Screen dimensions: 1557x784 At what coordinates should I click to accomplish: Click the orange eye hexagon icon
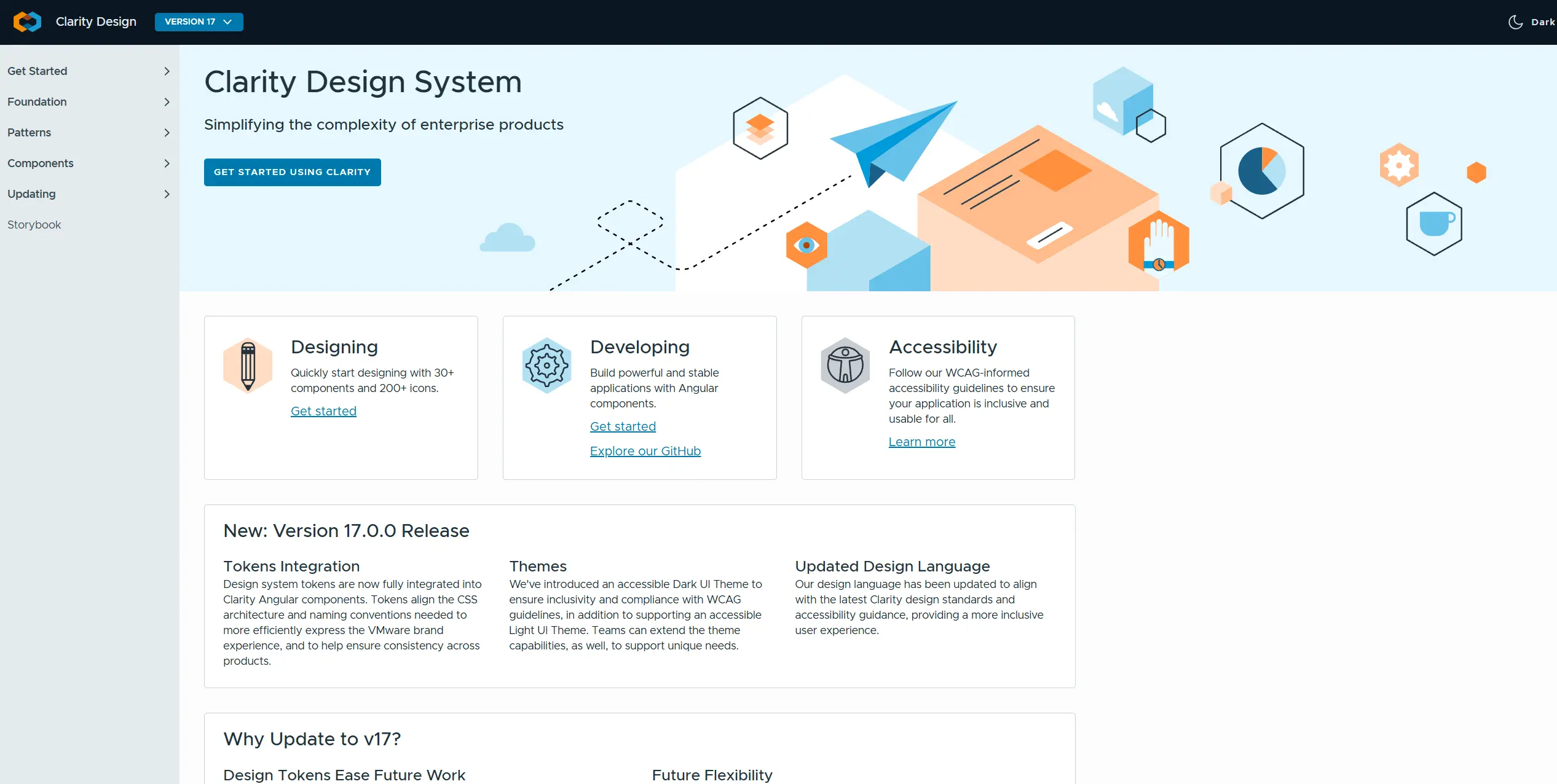pos(806,245)
